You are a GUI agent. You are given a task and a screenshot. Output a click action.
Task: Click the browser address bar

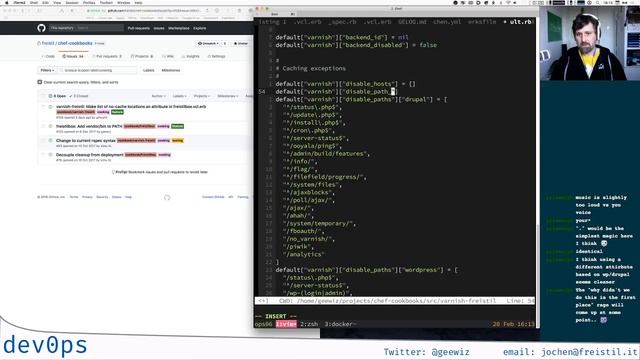point(145,10)
